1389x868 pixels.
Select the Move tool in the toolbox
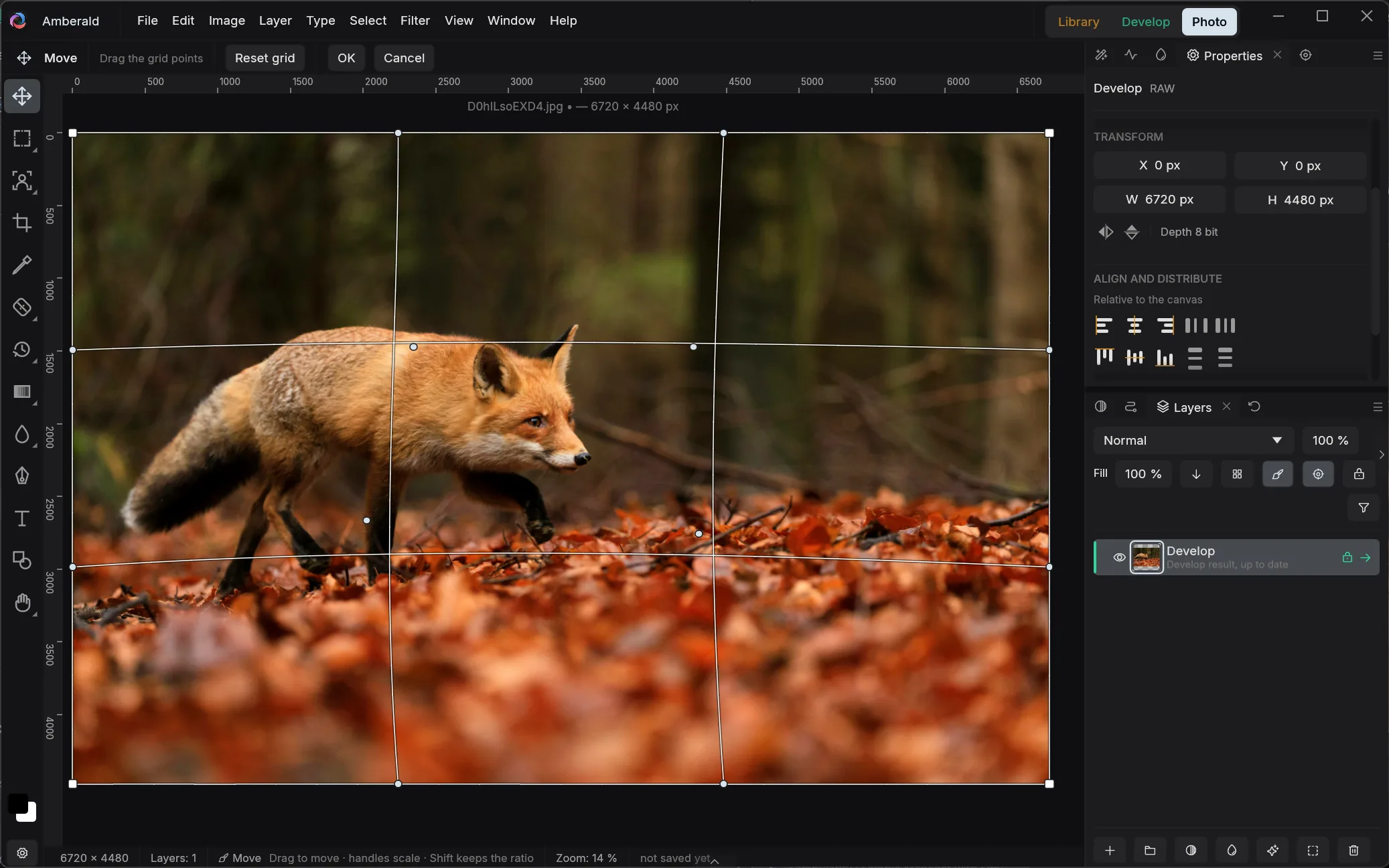22,96
